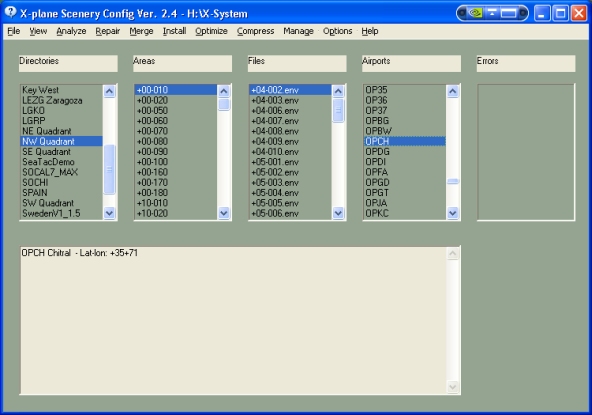The height and width of the screenshot is (415, 592).
Task: Open the Options menu
Action: click(337, 31)
